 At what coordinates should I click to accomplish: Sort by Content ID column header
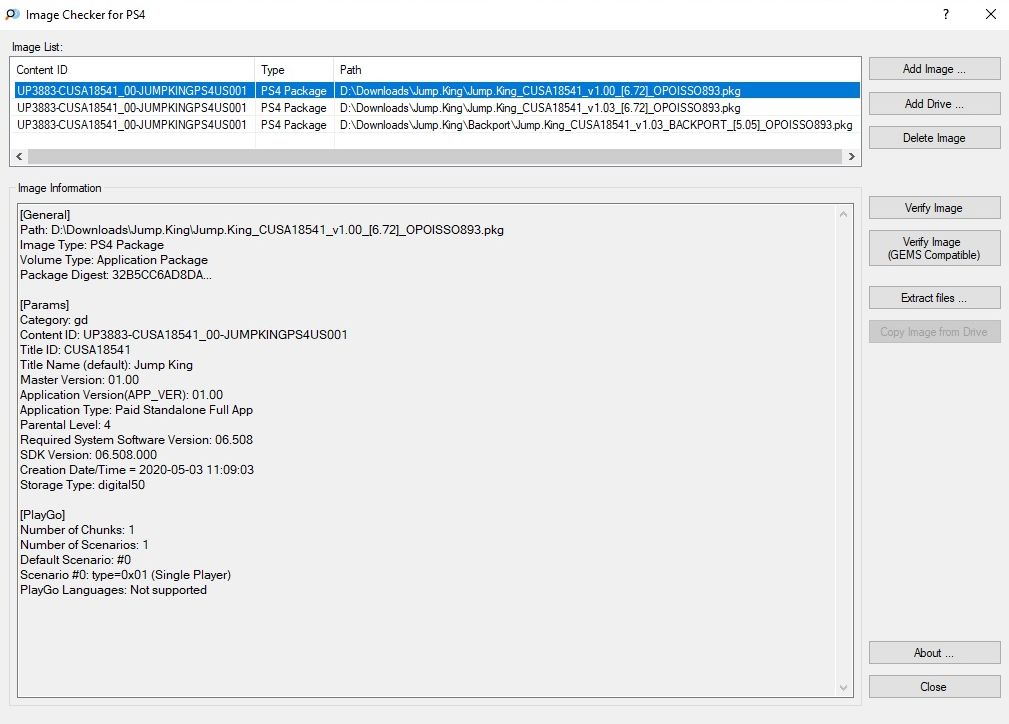click(x=133, y=70)
